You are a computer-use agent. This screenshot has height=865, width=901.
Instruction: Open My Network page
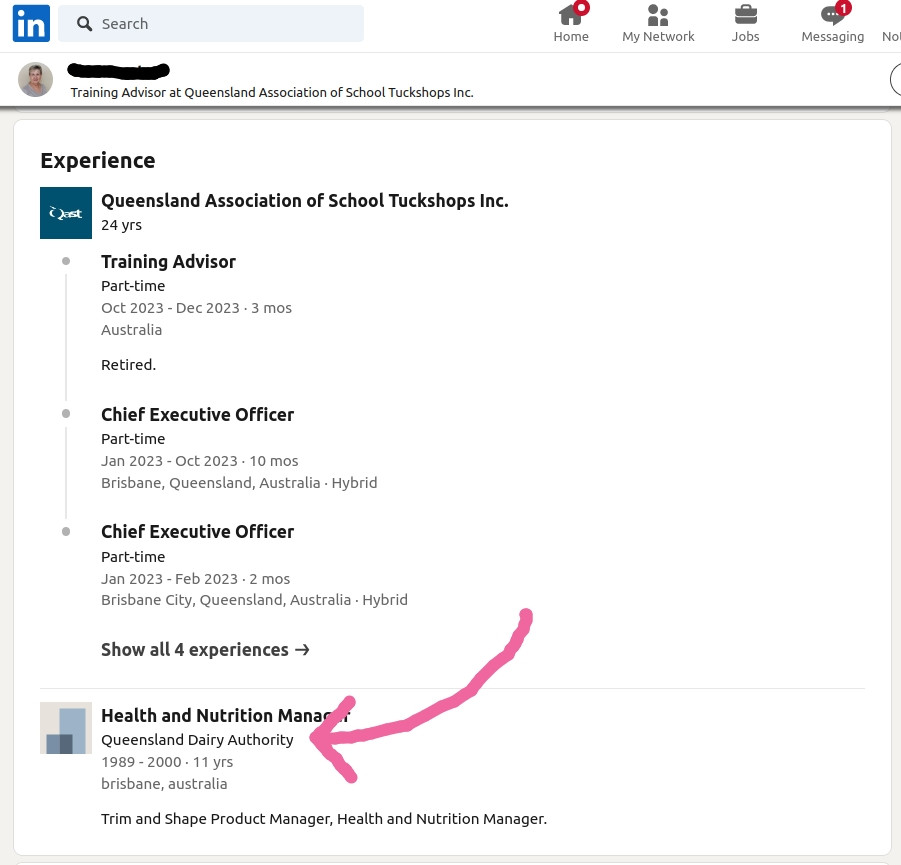pos(658,23)
